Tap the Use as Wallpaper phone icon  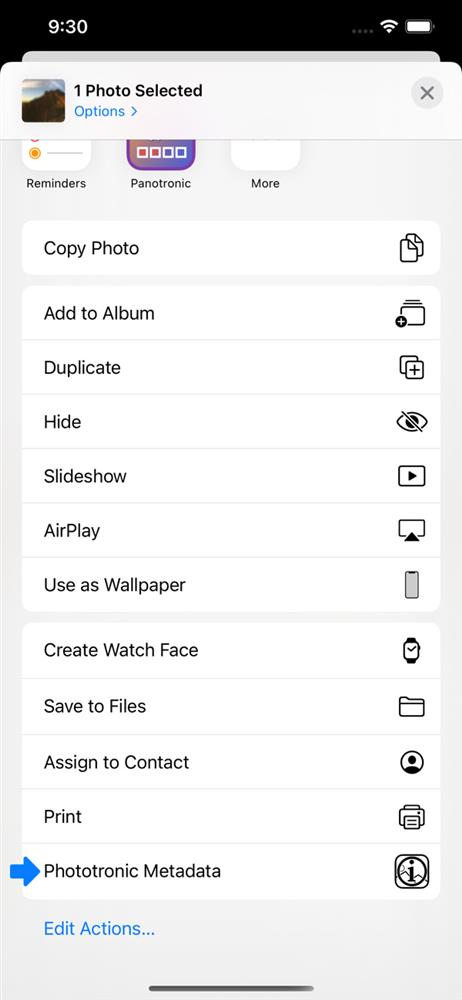tap(412, 585)
